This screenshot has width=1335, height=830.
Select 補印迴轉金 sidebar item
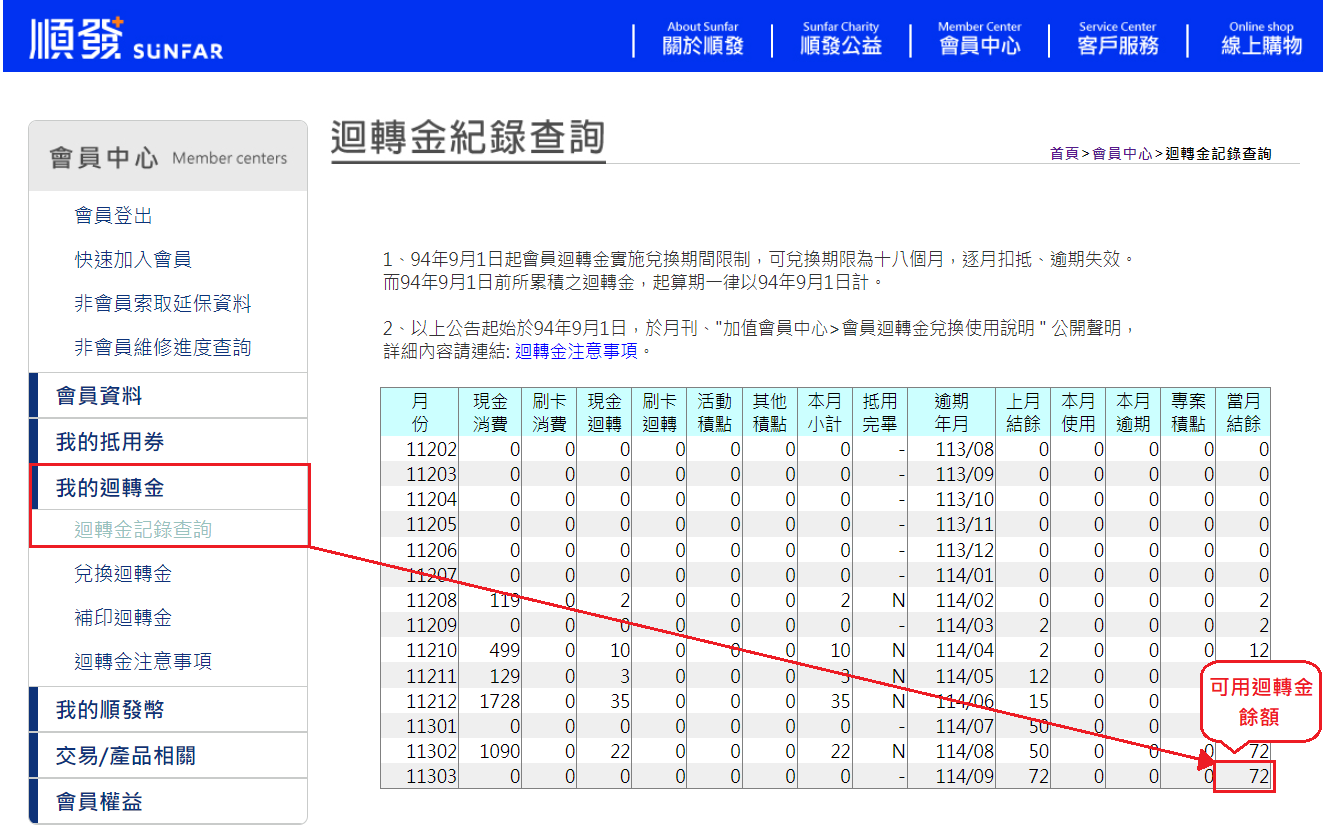pyautogui.click(x=123, y=618)
